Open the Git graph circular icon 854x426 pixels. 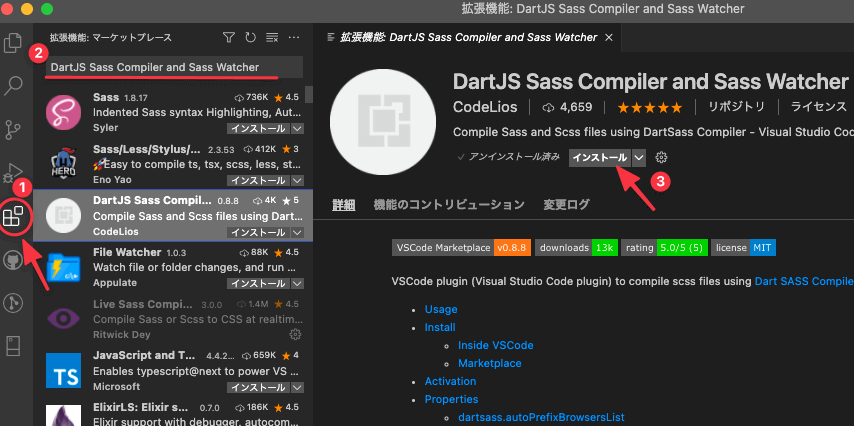13,302
